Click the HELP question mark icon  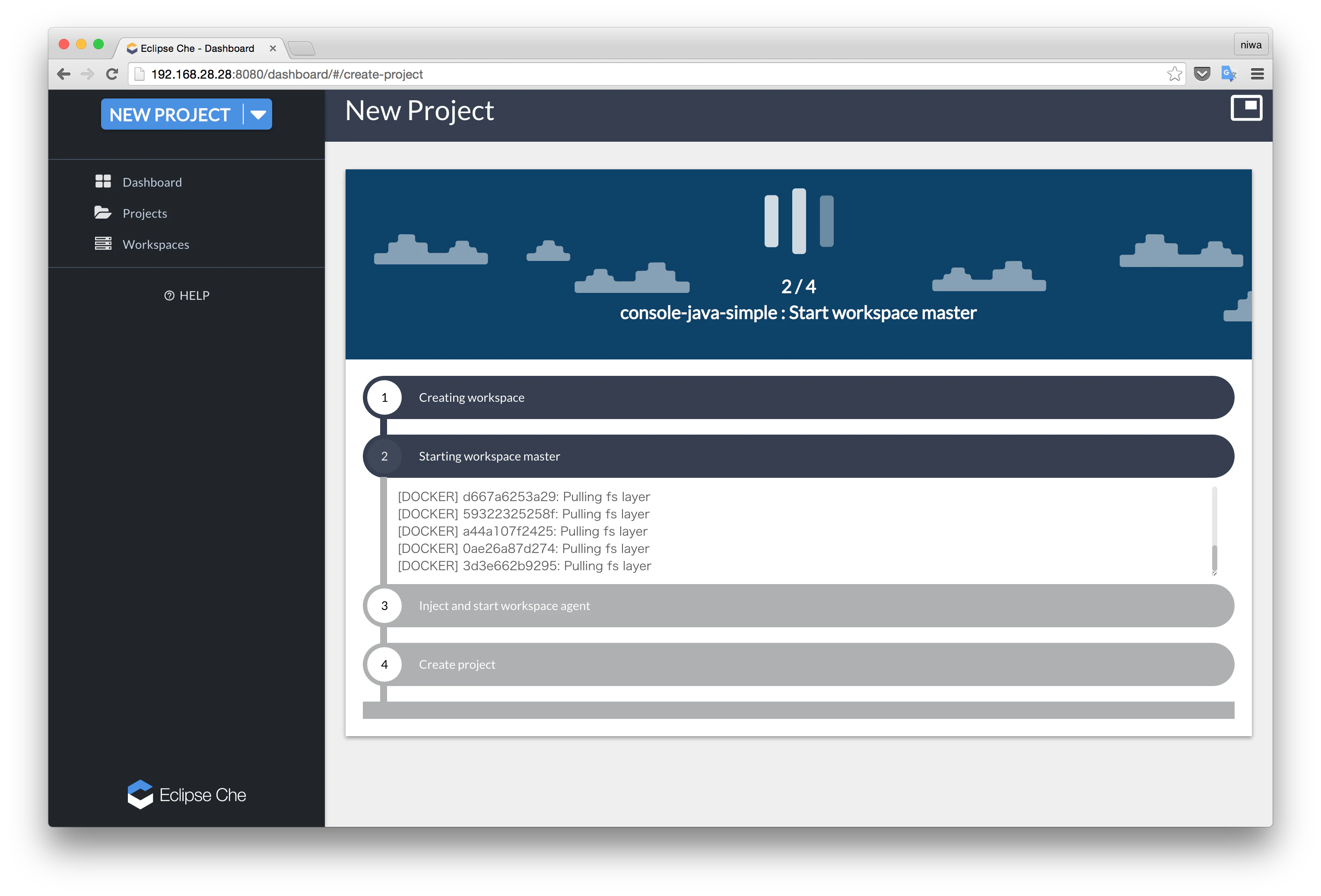[x=169, y=295]
